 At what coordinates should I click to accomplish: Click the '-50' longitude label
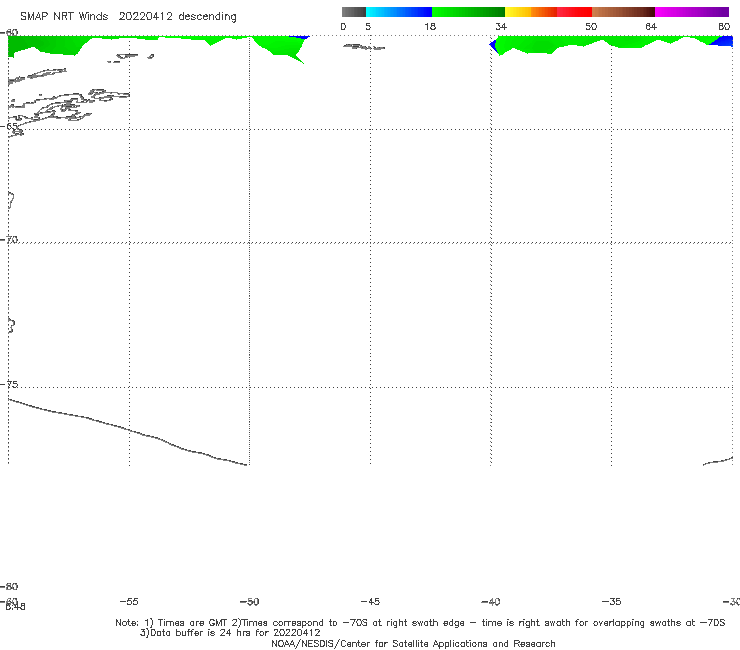point(249,601)
